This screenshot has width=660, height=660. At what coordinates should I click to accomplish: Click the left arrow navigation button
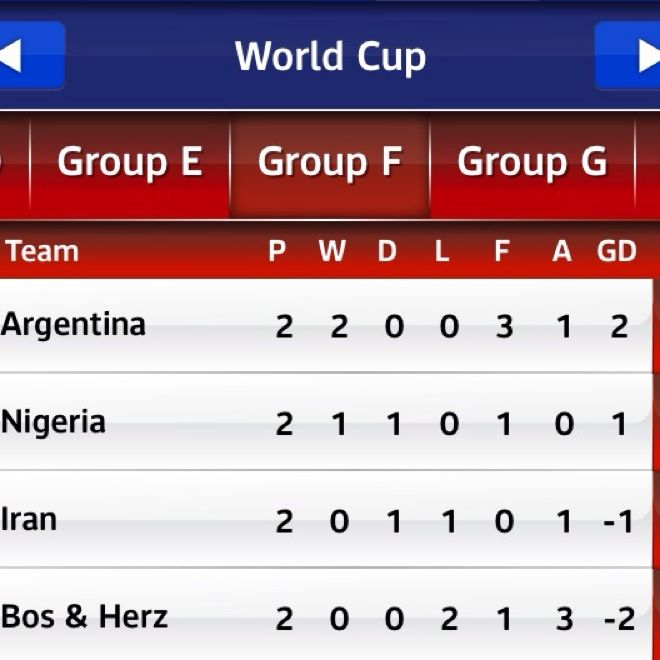point(28,56)
